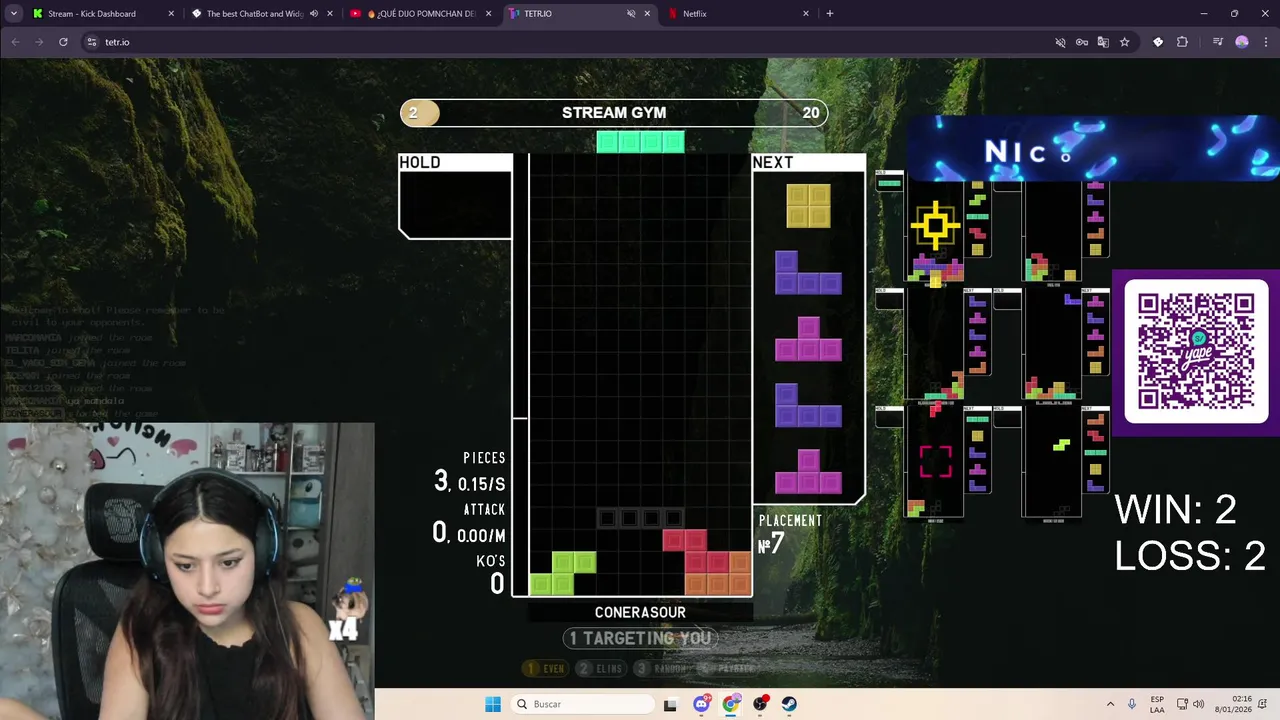Mute the ChatBot tab audio
This screenshot has width=1280, height=720.
(314, 14)
